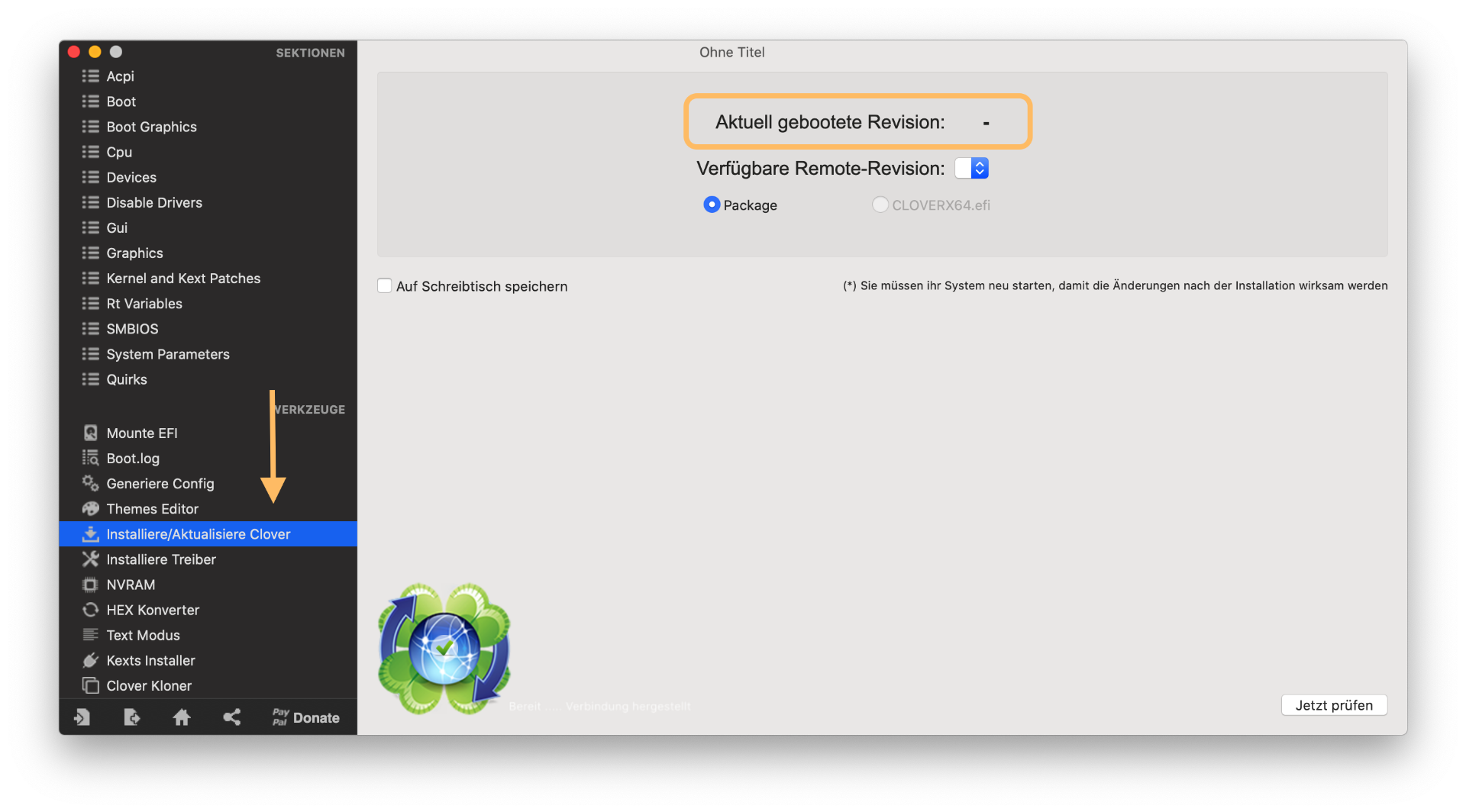The image size is (1466, 812).
Task: Open the Verfügbare Remote-Revision dropdown
Action: (972, 168)
